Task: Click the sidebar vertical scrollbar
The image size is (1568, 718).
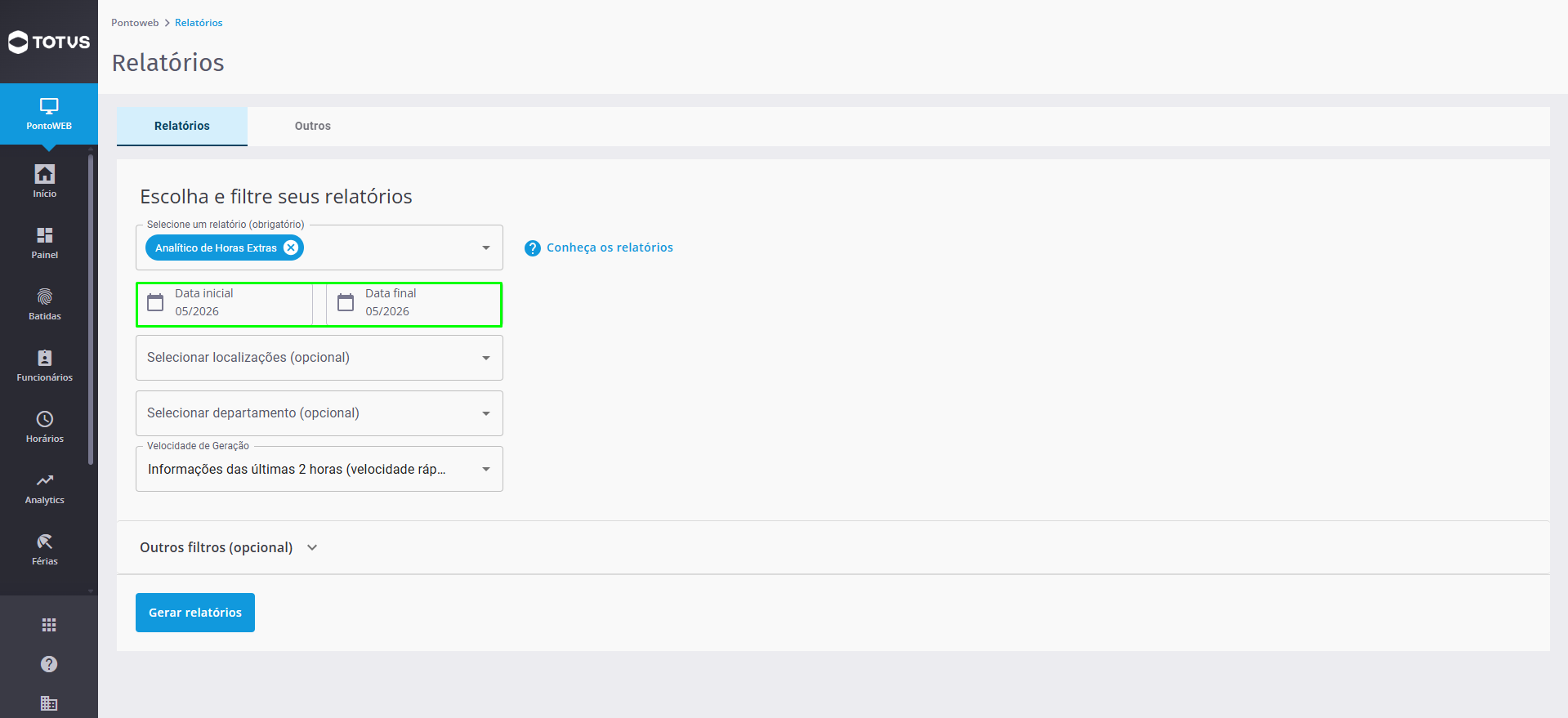Action: click(x=91, y=309)
